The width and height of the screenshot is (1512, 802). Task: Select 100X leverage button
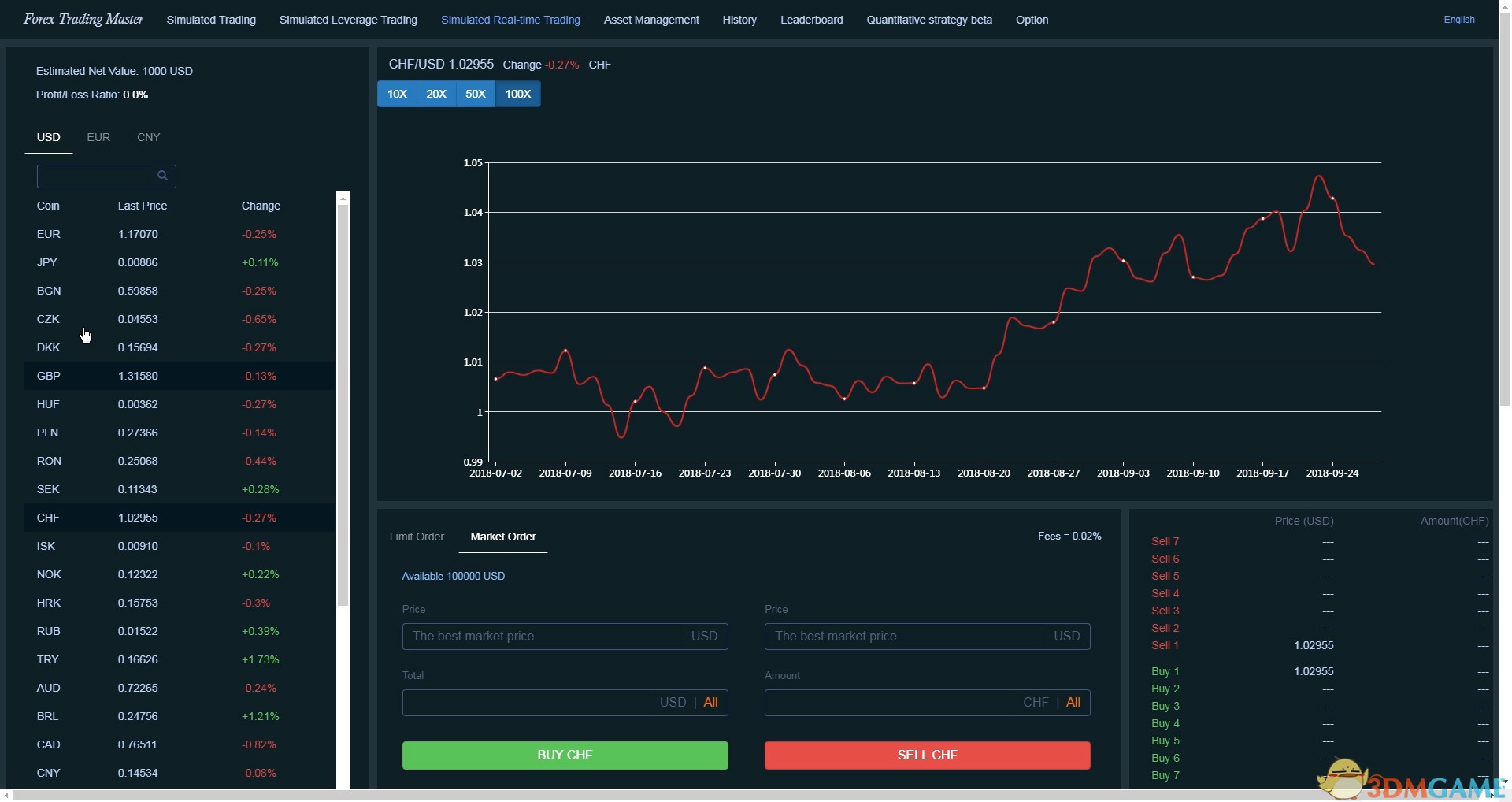[x=518, y=94]
